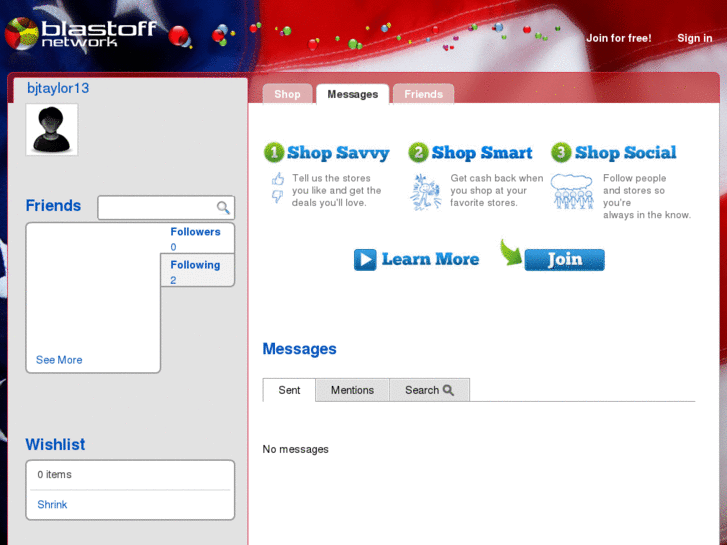727x545 pixels.
Task: Collapse wishlist using Shrink link
Action: (x=52, y=505)
